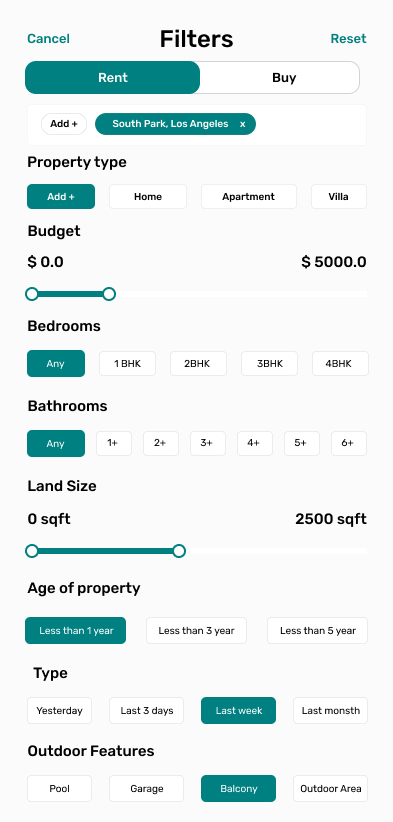The width and height of the screenshot is (393, 822).
Task: Deselect the Balcony outdoor feature
Action: point(238,788)
